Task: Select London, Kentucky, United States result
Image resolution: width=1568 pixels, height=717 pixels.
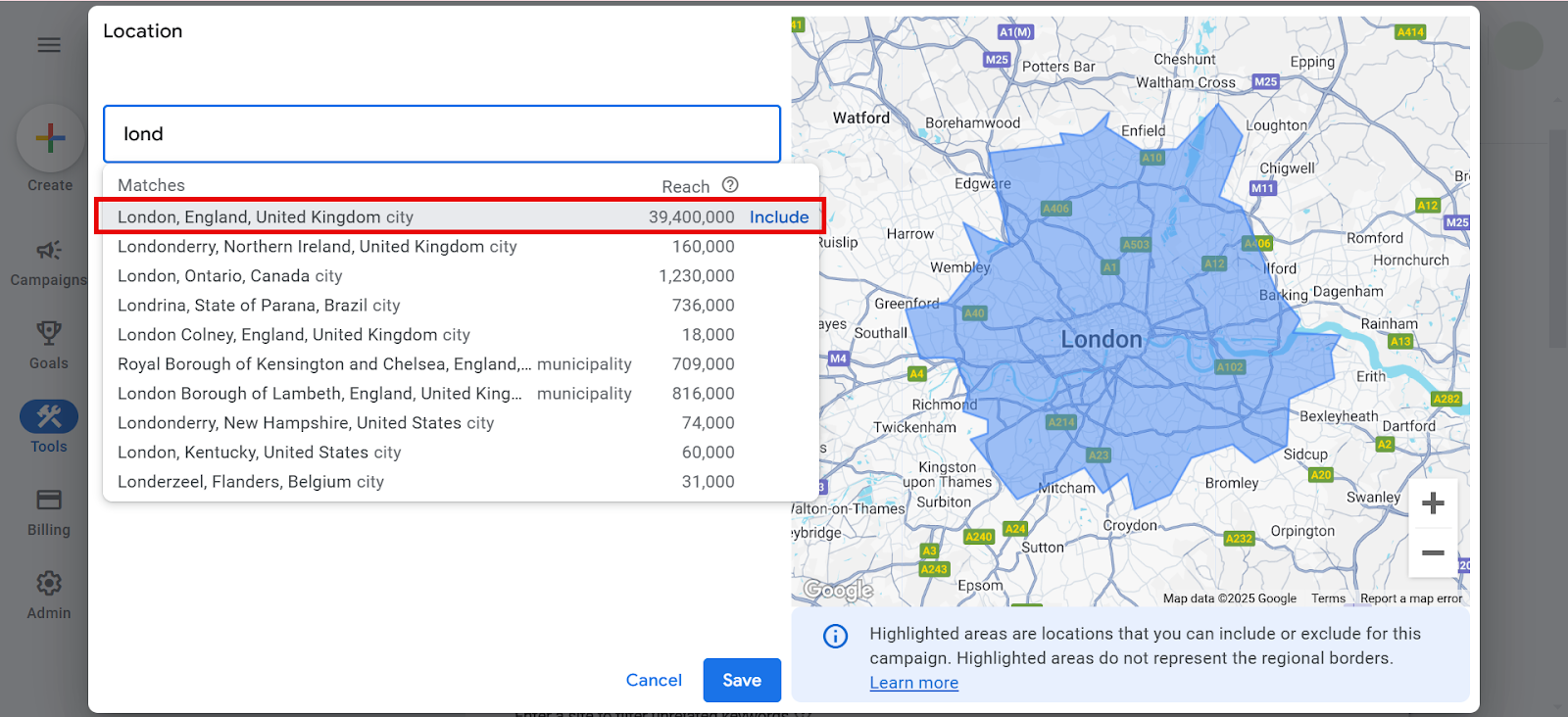Action: 461,453
